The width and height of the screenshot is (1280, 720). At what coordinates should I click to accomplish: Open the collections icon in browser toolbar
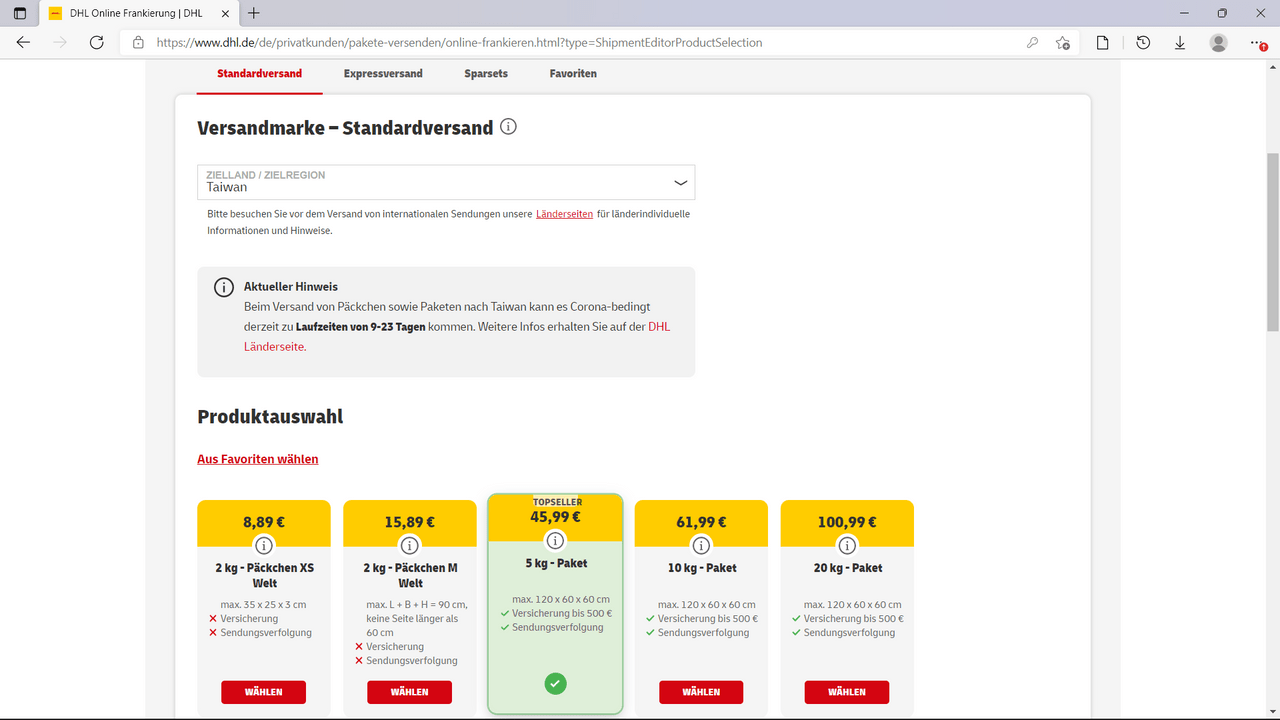pyautogui.click(x=1102, y=43)
